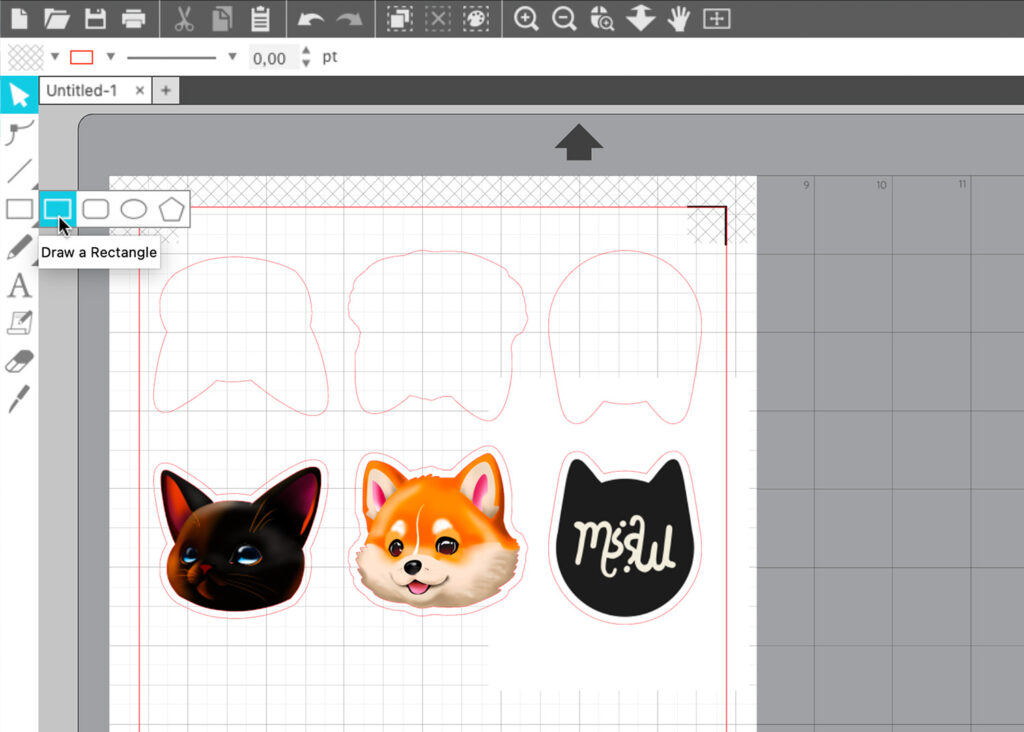The height and width of the screenshot is (732, 1024).
Task: Activate the Eraser tool
Action: click(19, 361)
